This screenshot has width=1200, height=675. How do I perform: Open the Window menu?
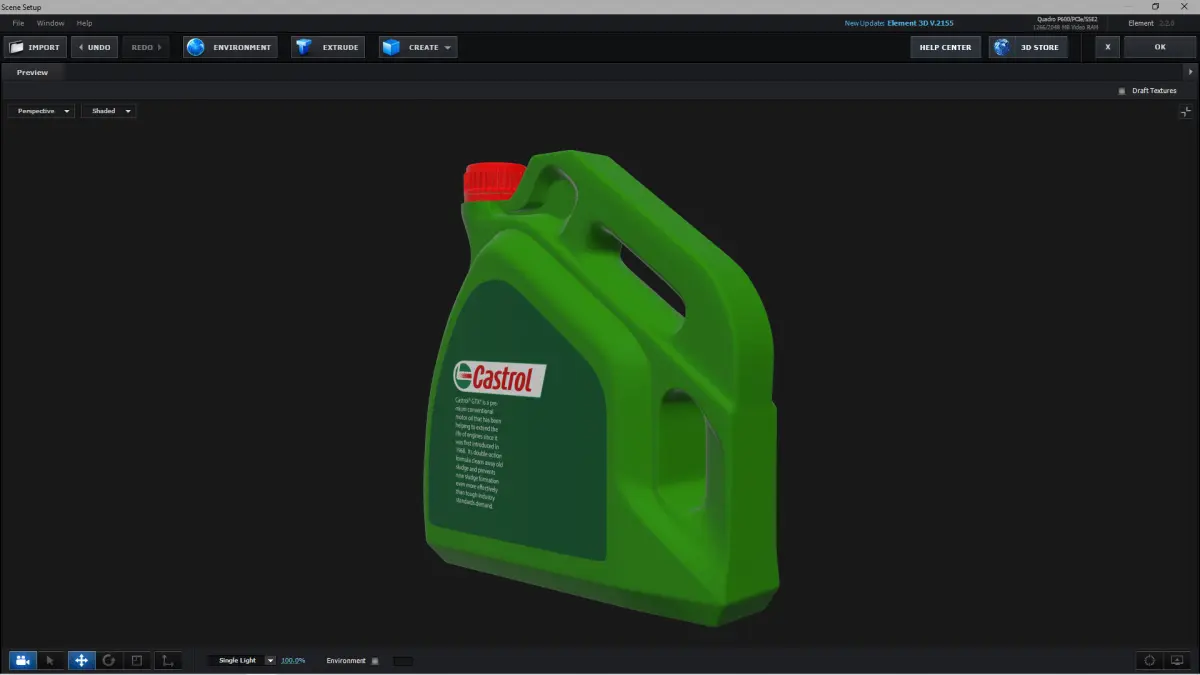50,23
